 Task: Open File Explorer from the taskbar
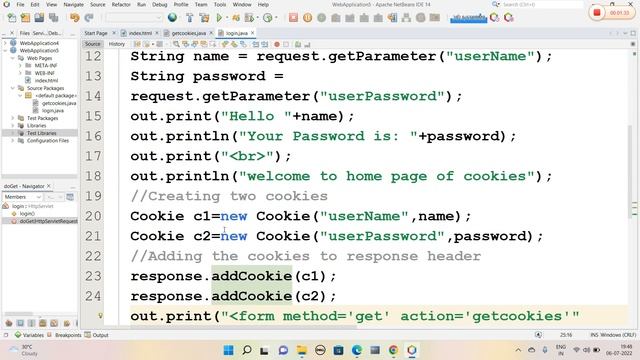[x=302, y=350]
